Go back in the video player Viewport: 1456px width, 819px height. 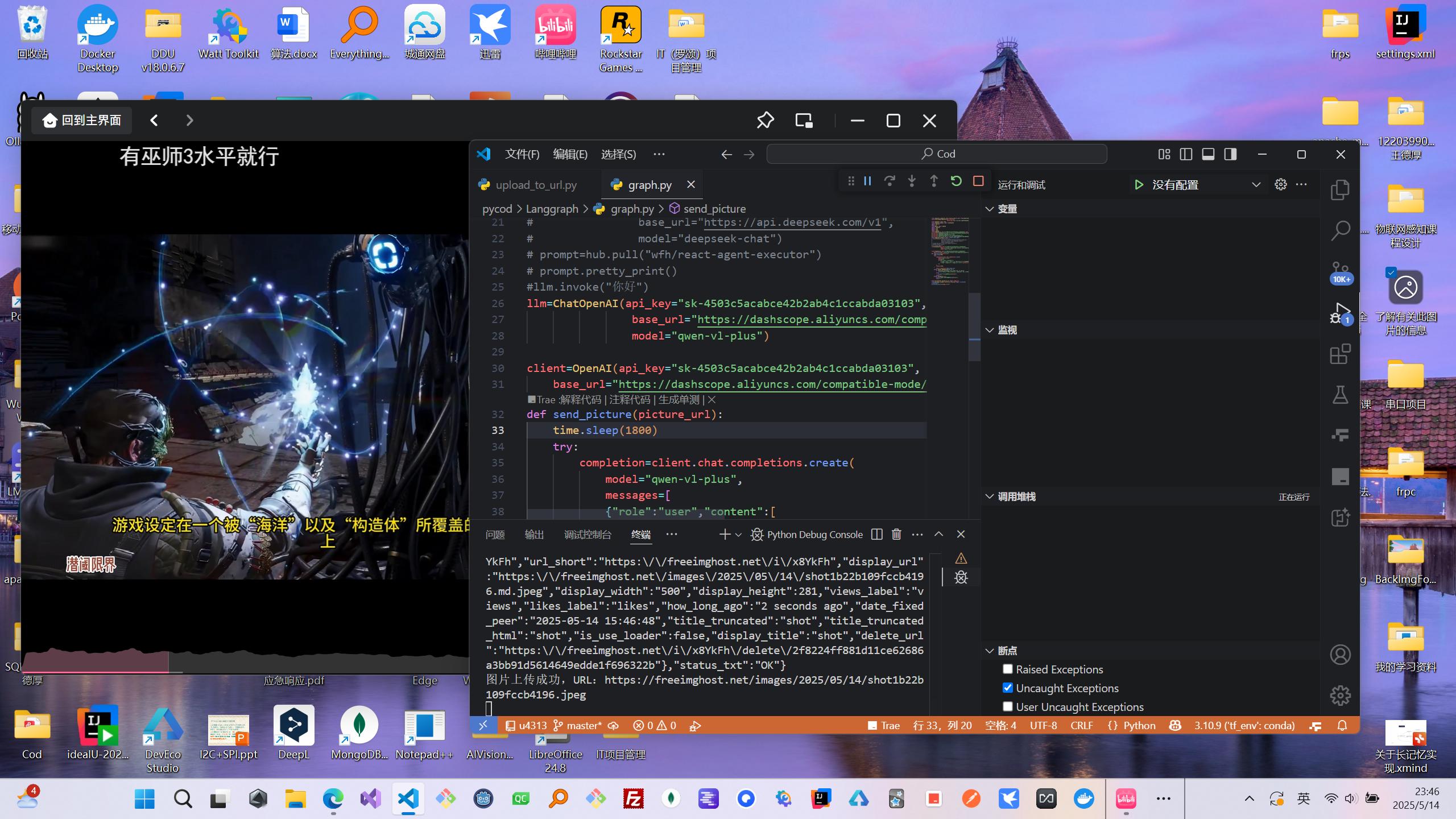pyautogui.click(x=154, y=121)
